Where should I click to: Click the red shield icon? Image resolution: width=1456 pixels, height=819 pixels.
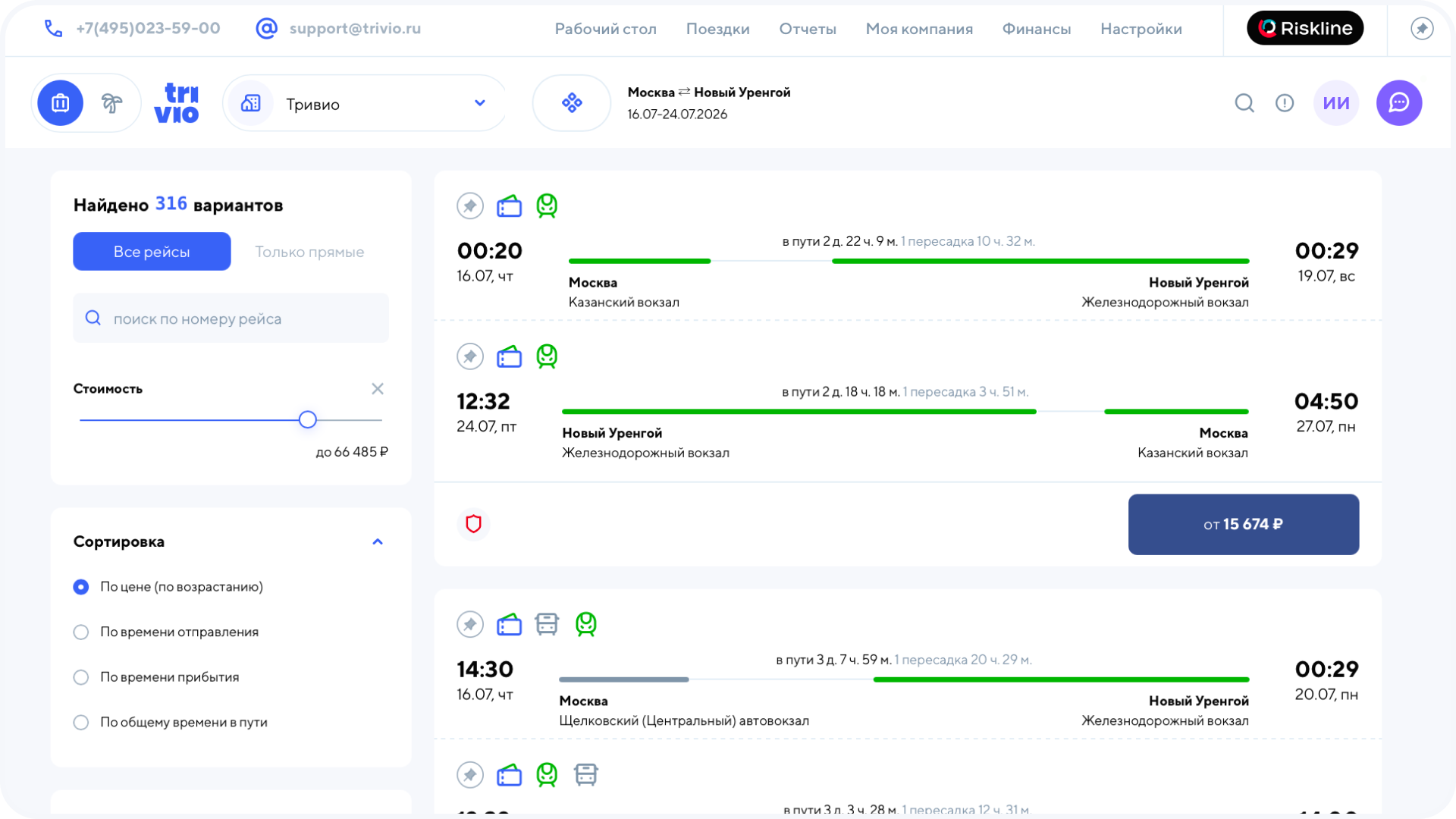[473, 524]
